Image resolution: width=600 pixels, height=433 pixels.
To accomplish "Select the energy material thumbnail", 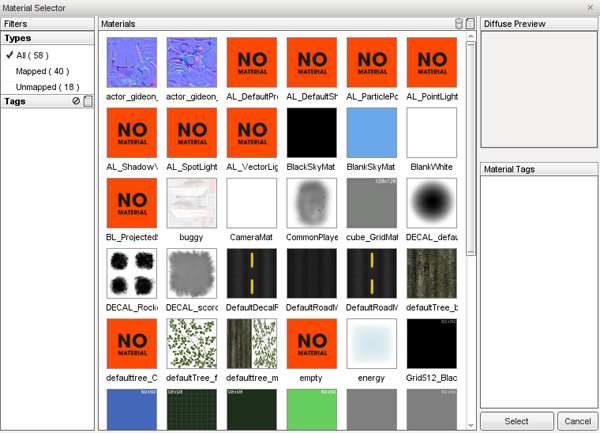I will coord(371,344).
